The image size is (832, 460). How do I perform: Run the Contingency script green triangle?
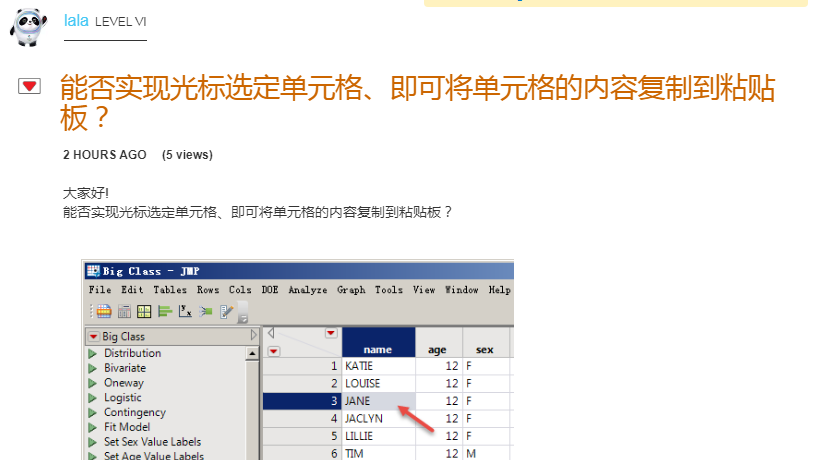pos(93,413)
